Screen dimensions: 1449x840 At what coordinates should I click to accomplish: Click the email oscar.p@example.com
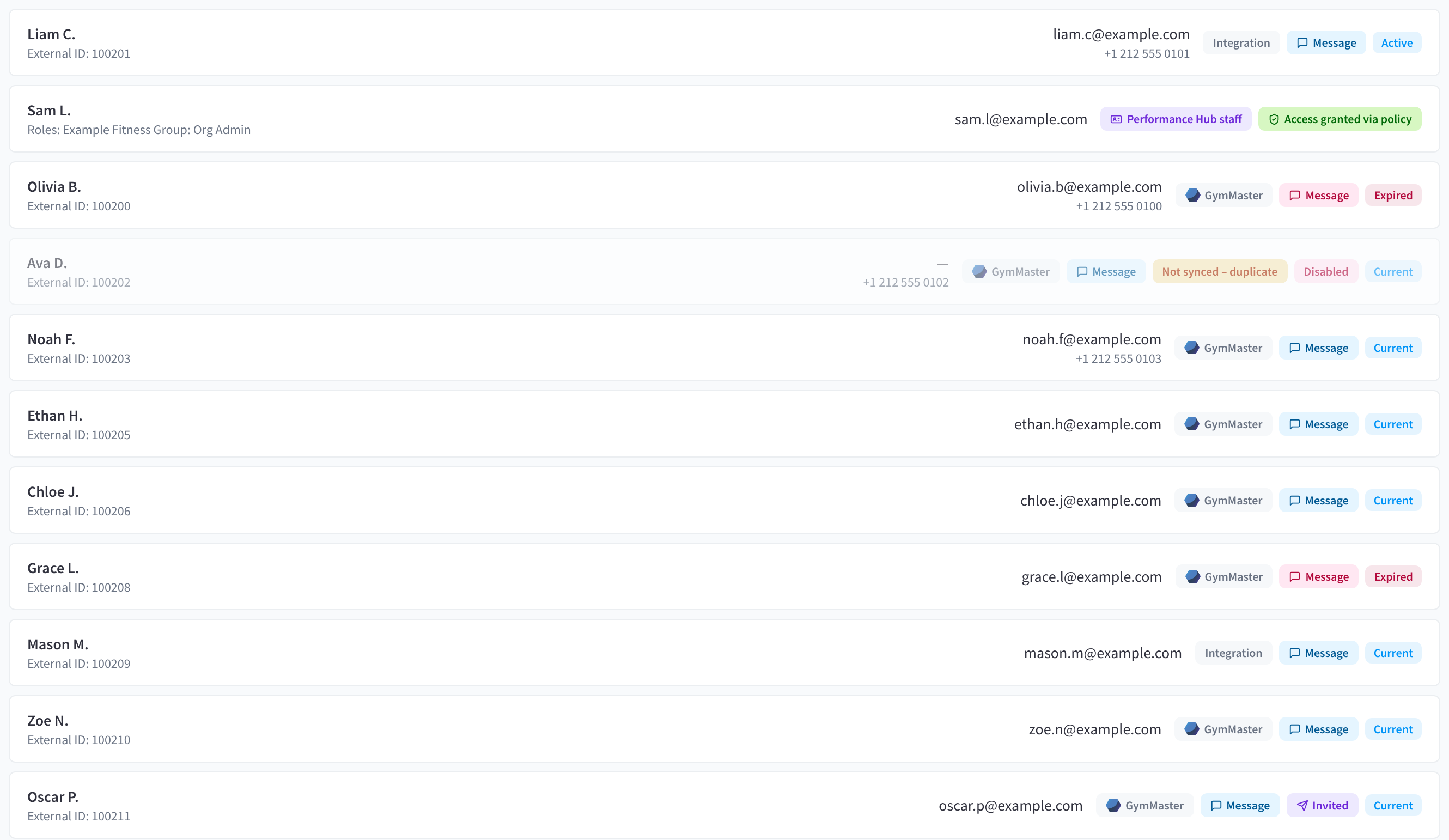(x=1010, y=806)
